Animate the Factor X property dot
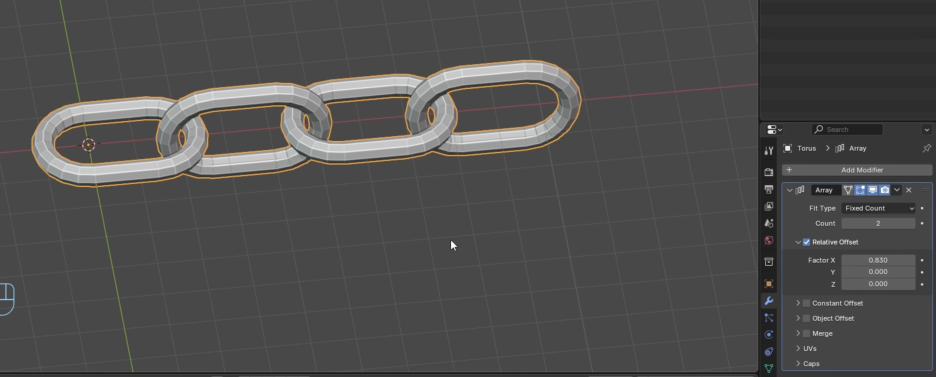Image resolution: width=936 pixels, height=377 pixels. click(x=922, y=260)
